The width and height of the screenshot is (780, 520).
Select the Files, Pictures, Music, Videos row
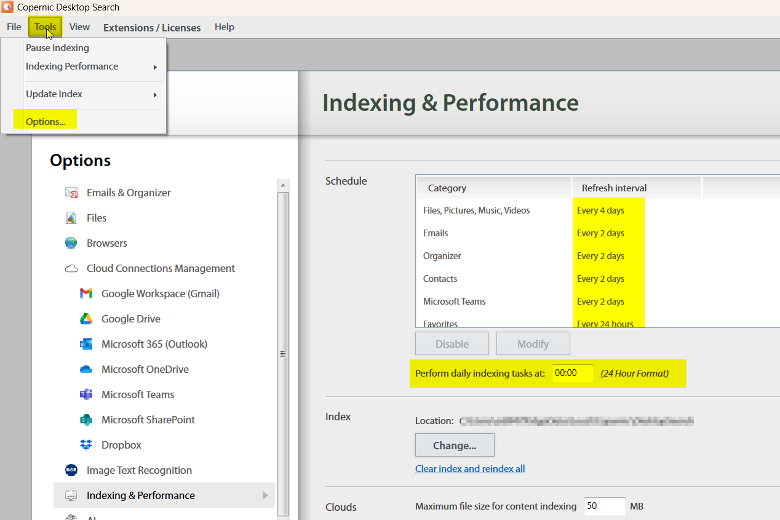pos(597,210)
